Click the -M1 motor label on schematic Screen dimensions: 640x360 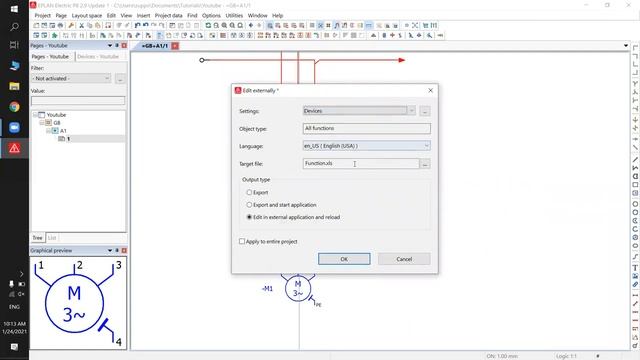click(267, 289)
